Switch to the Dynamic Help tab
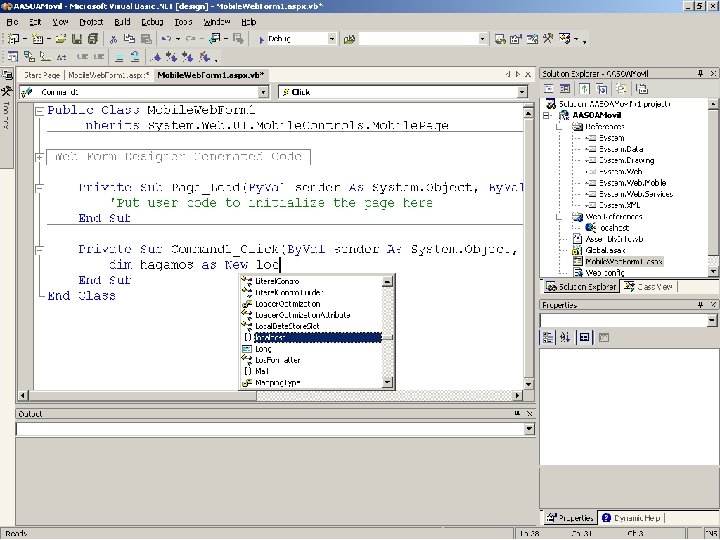 tap(631, 518)
